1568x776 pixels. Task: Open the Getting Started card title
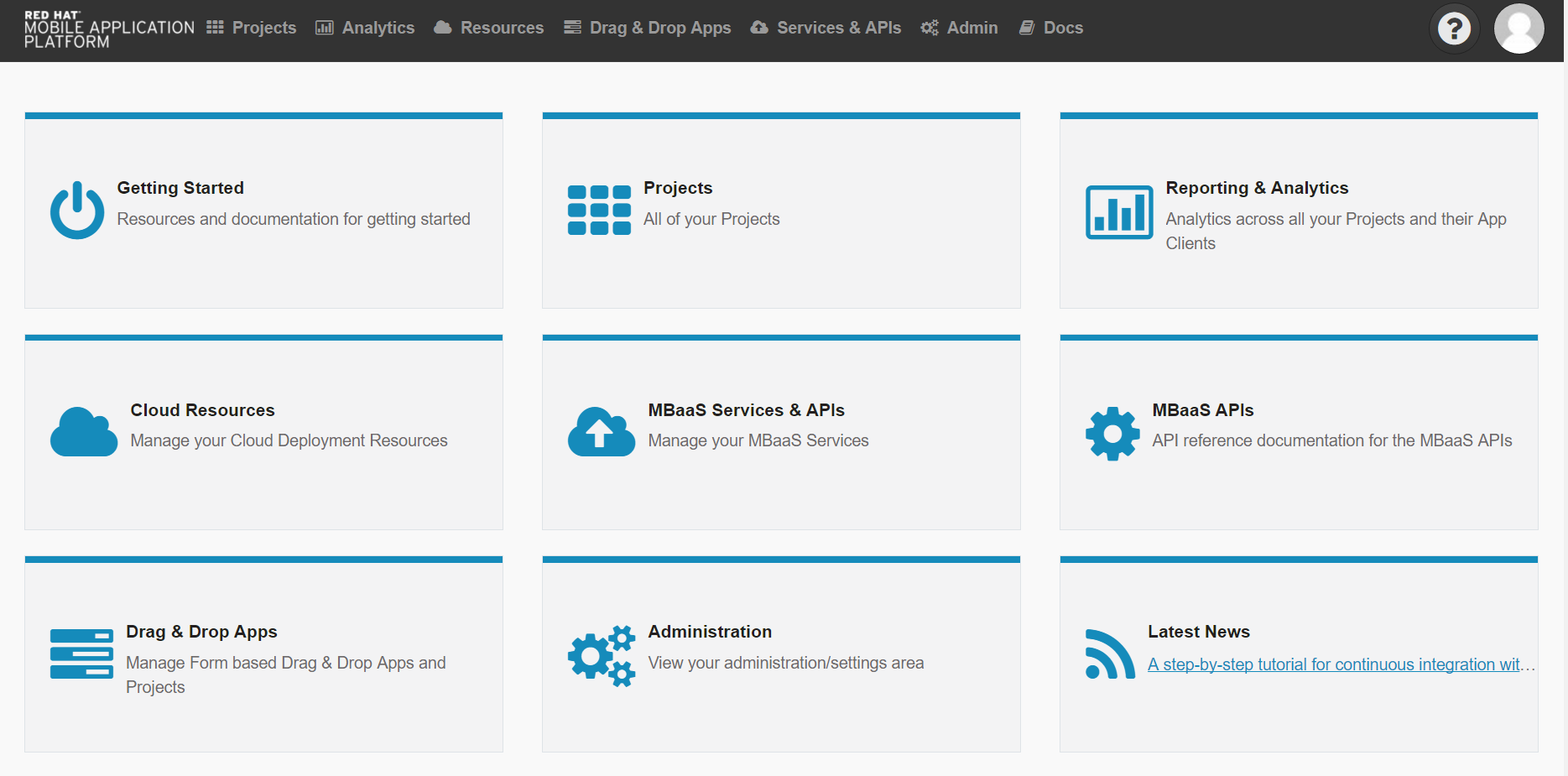point(180,188)
